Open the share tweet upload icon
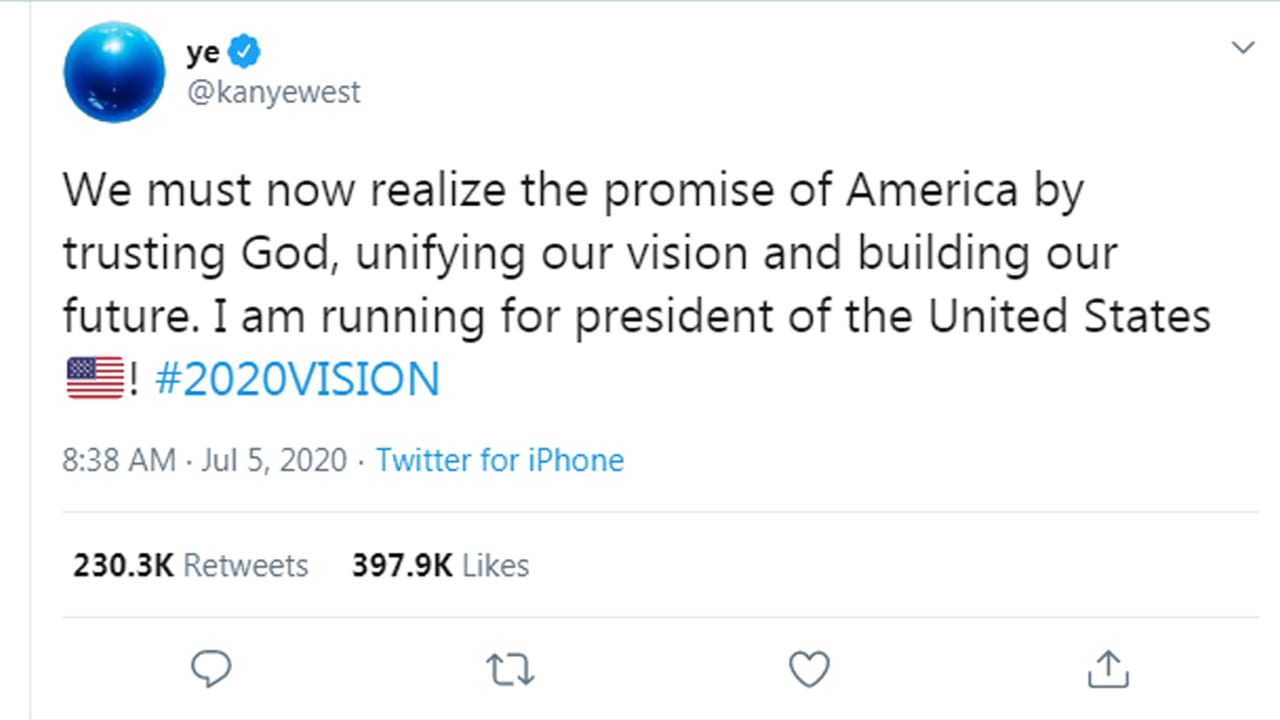This screenshot has height=720, width=1280. tap(1108, 669)
